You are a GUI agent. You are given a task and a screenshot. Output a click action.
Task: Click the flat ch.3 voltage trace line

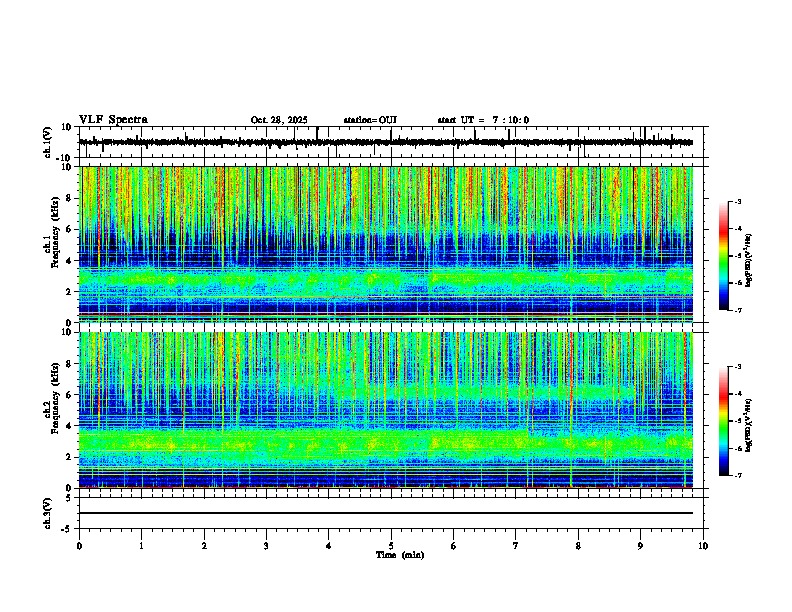[x=386, y=513]
